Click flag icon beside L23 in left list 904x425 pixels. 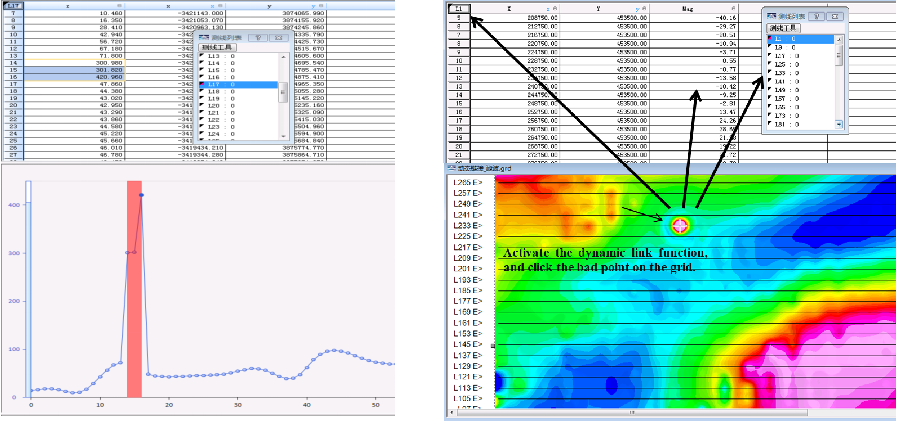pyautogui.click(x=202, y=127)
